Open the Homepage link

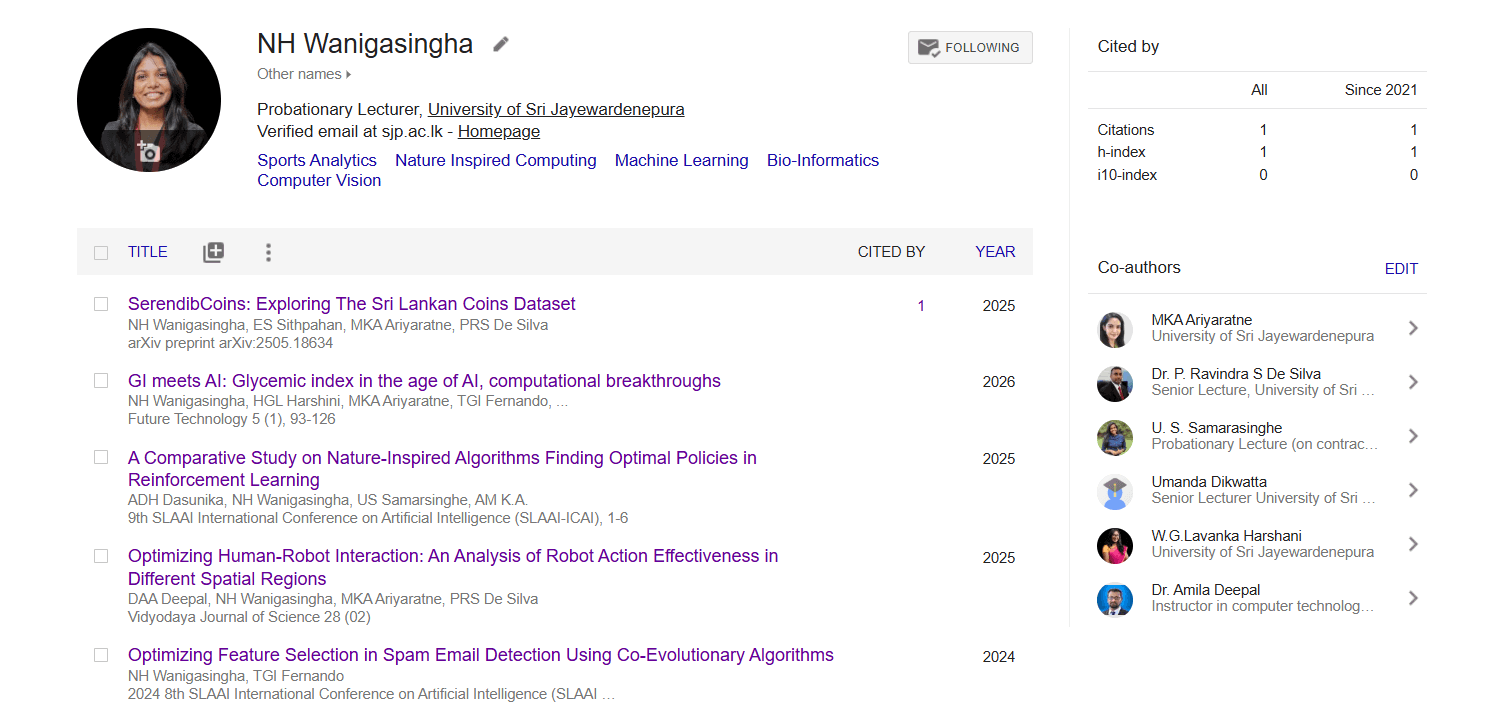498,131
